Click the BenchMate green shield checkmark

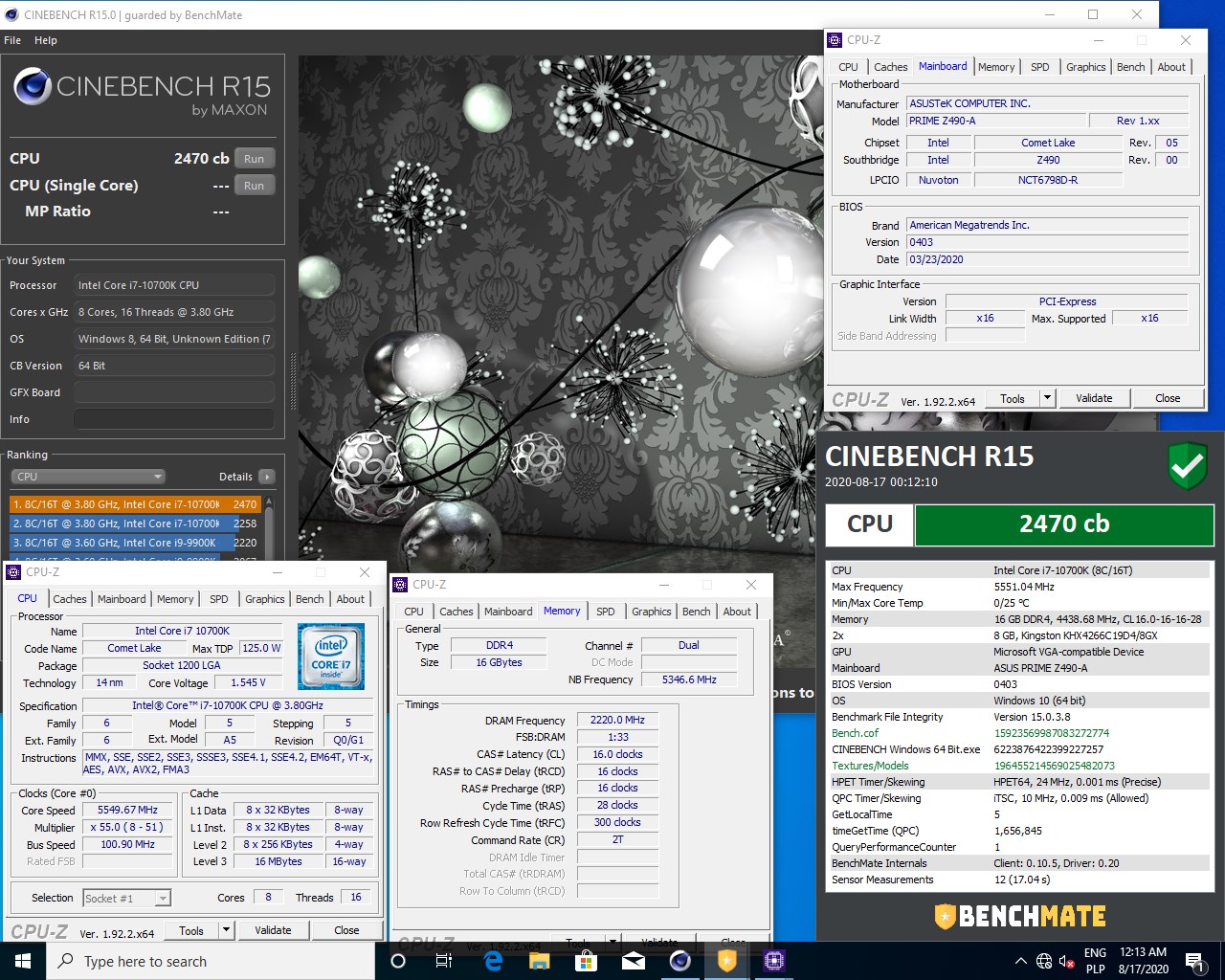click(x=1188, y=466)
